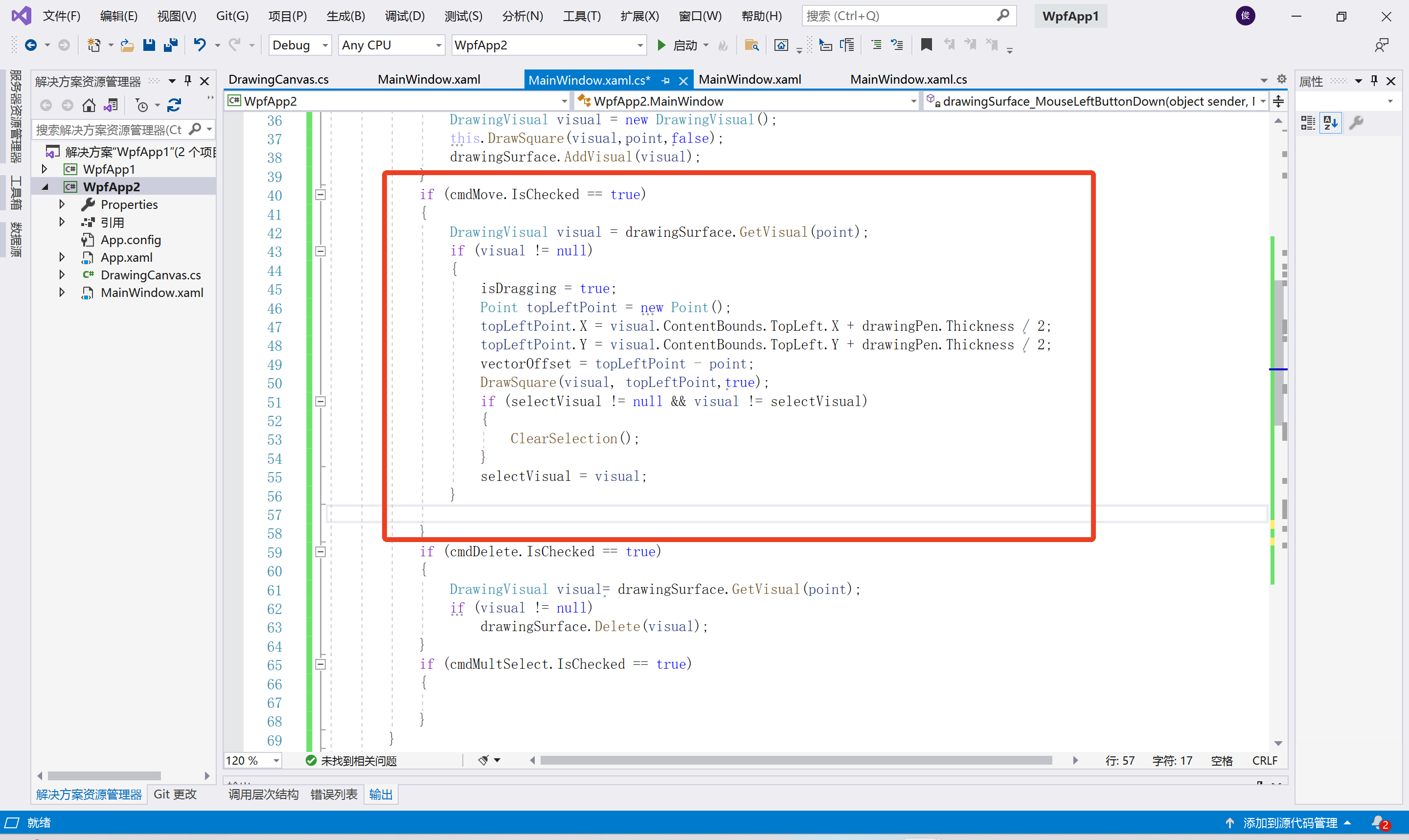Screen dimensions: 1409x840
Task: Click the notifications bell in status bar
Action: (x=1379, y=822)
